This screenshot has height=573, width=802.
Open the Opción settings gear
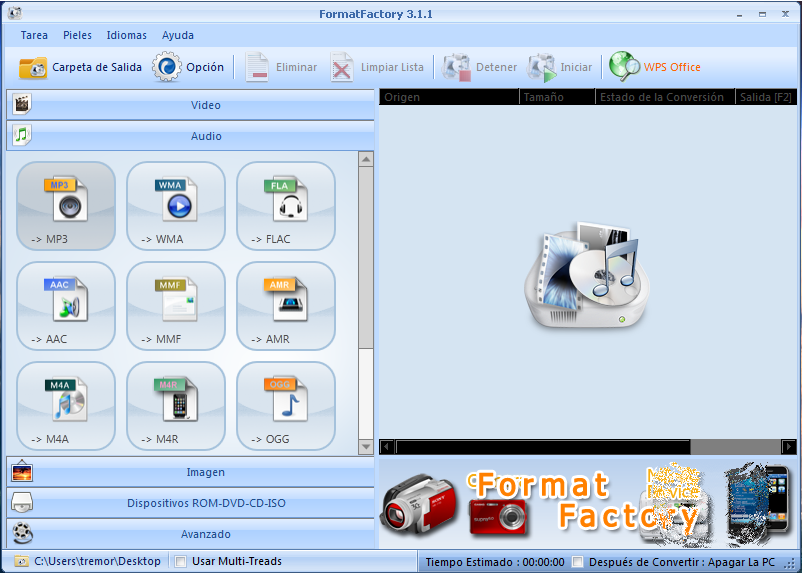pyautogui.click(x=188, y=67)
